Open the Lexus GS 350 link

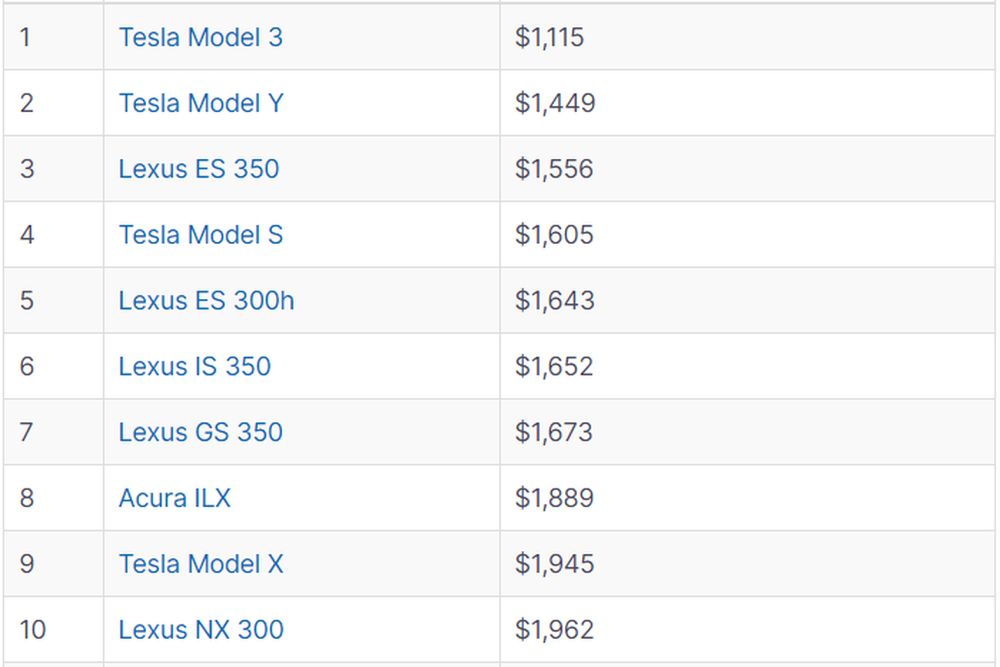point(200,432)
